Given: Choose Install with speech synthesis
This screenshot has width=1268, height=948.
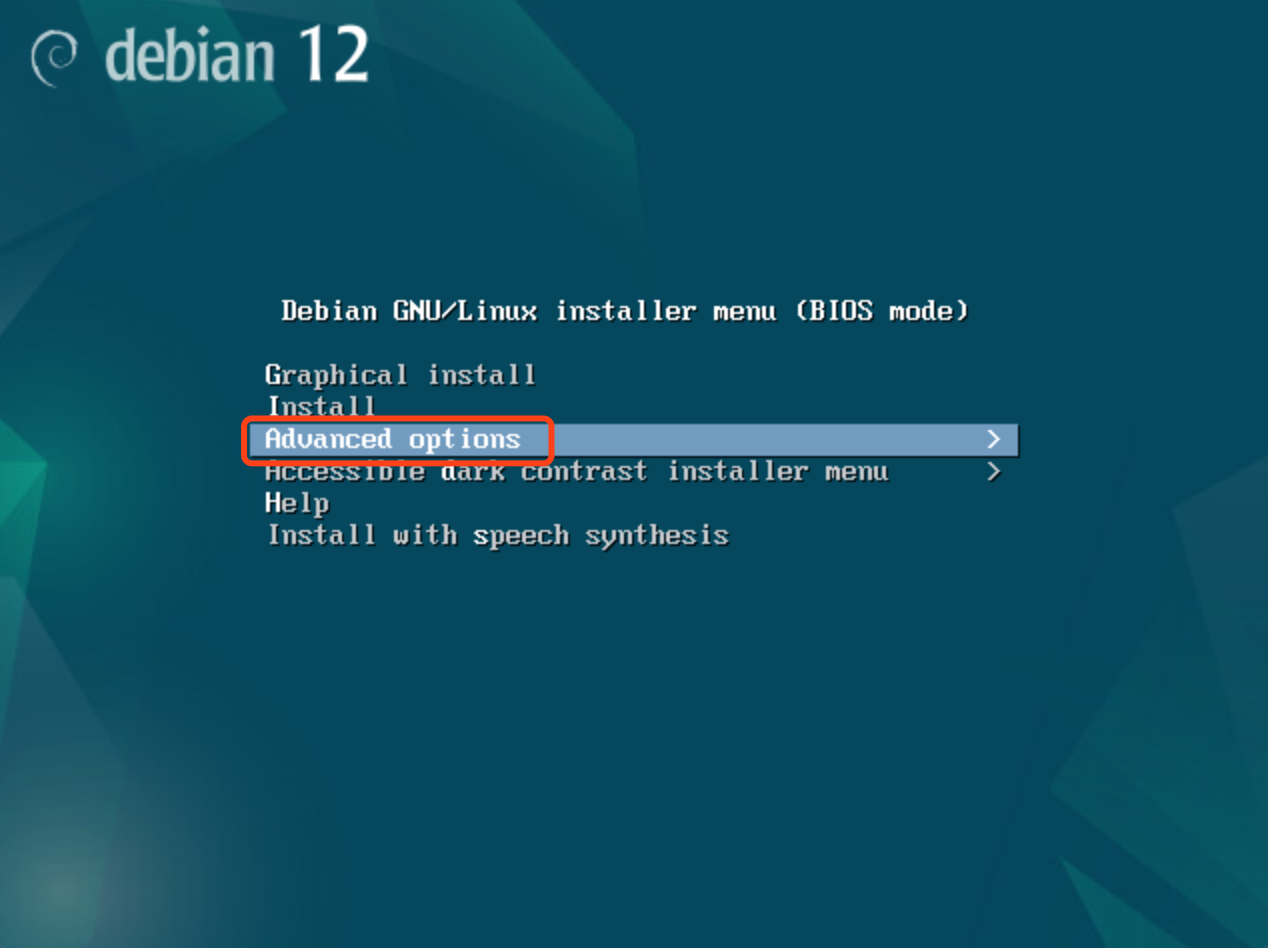Looking at the screenshot, I should point(498,536).
